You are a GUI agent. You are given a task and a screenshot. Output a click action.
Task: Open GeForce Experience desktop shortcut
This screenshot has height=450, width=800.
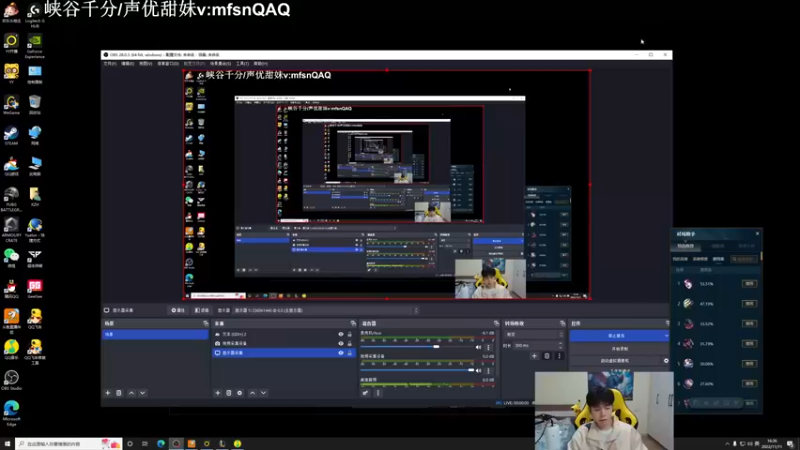[35, 45]
